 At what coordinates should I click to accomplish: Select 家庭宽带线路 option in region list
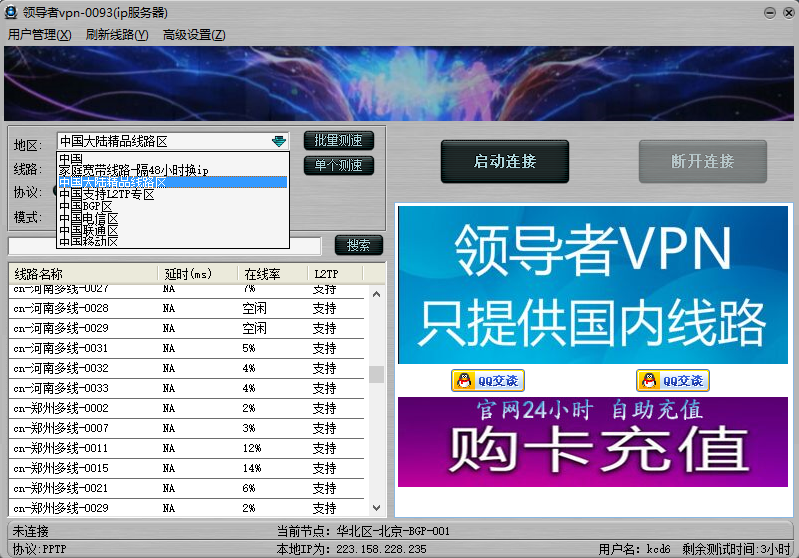[x=132, y=171]
